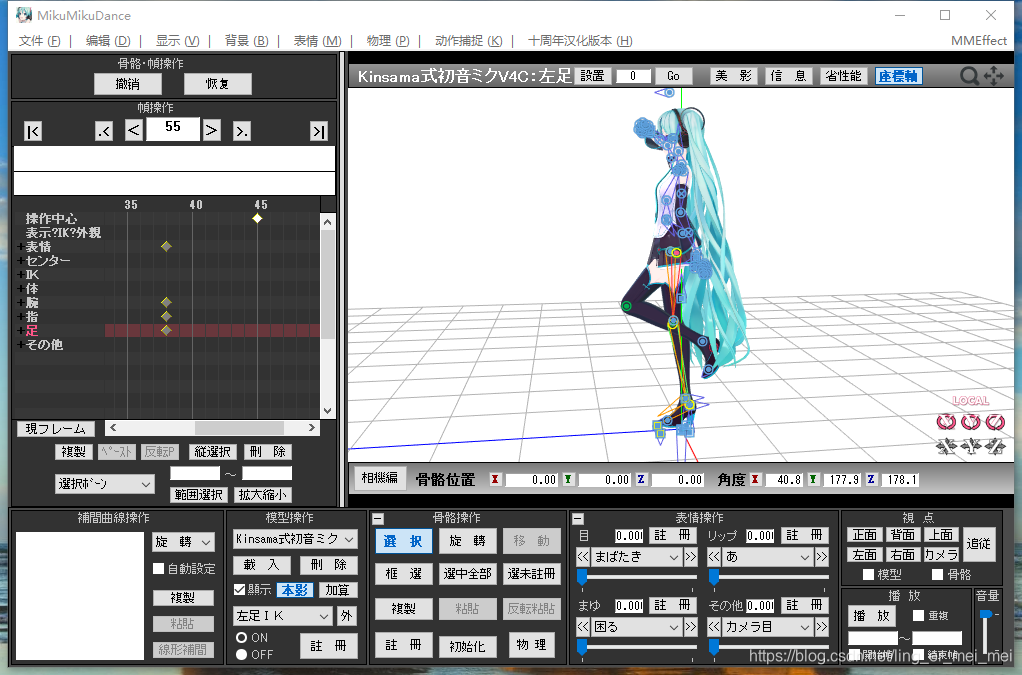The width and height of the screenshot is (1022, 675).
Task: Jump to the first frame button
Action: pyautogui.click(x=33, y=131)
